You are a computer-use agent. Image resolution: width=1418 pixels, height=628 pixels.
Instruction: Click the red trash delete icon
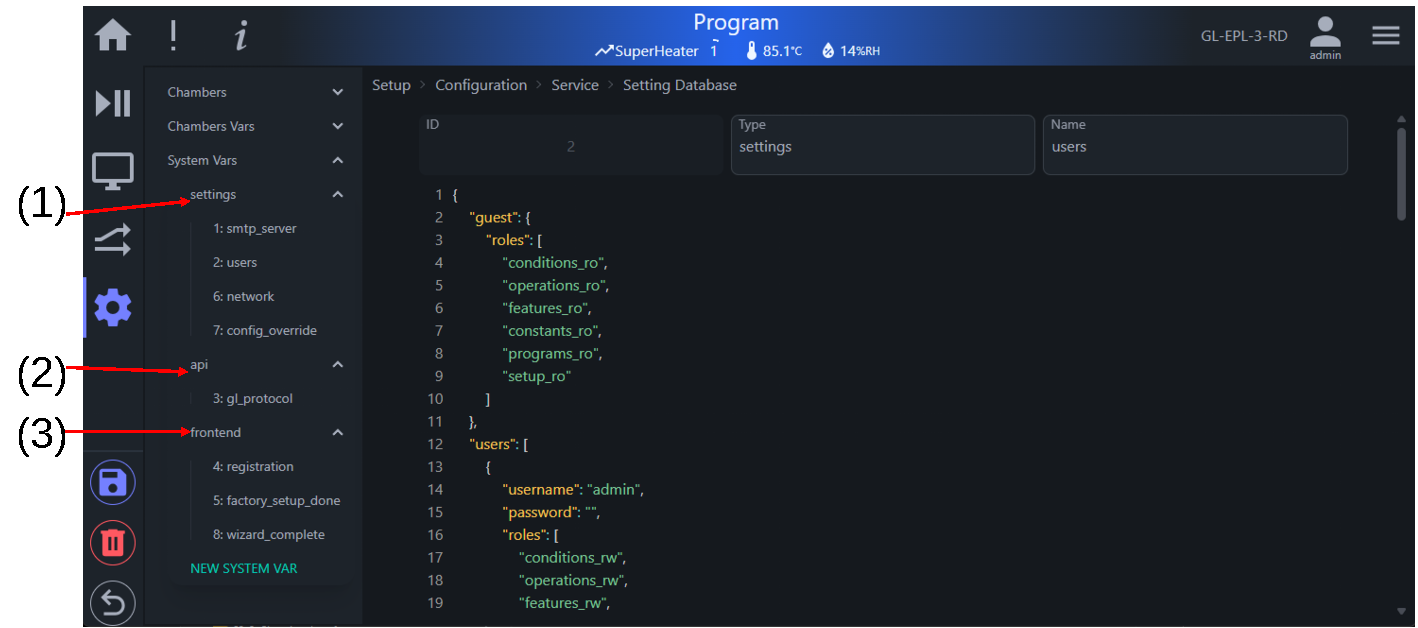(x=113, y=543)
